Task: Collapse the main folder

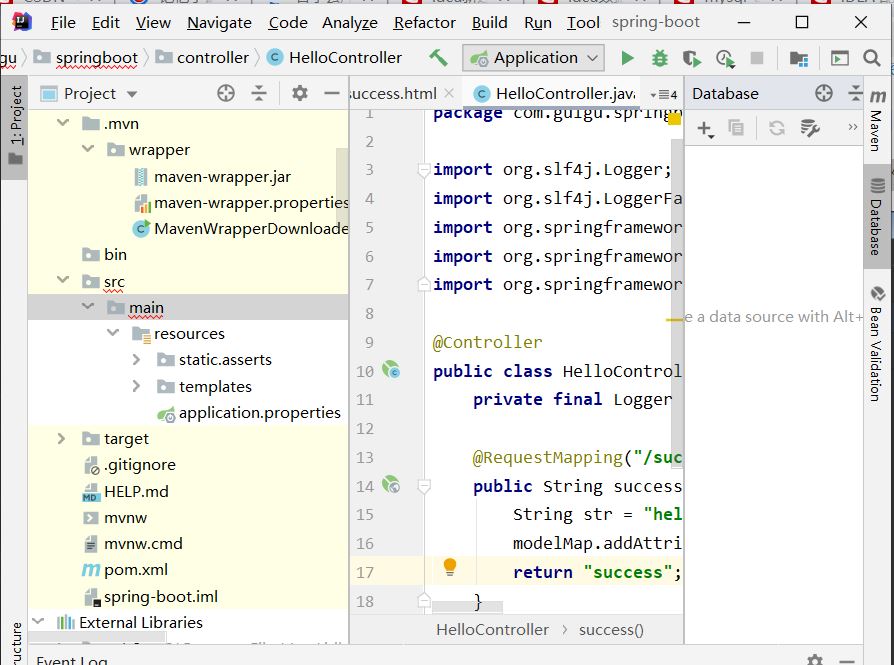Action: pos(88,306)
